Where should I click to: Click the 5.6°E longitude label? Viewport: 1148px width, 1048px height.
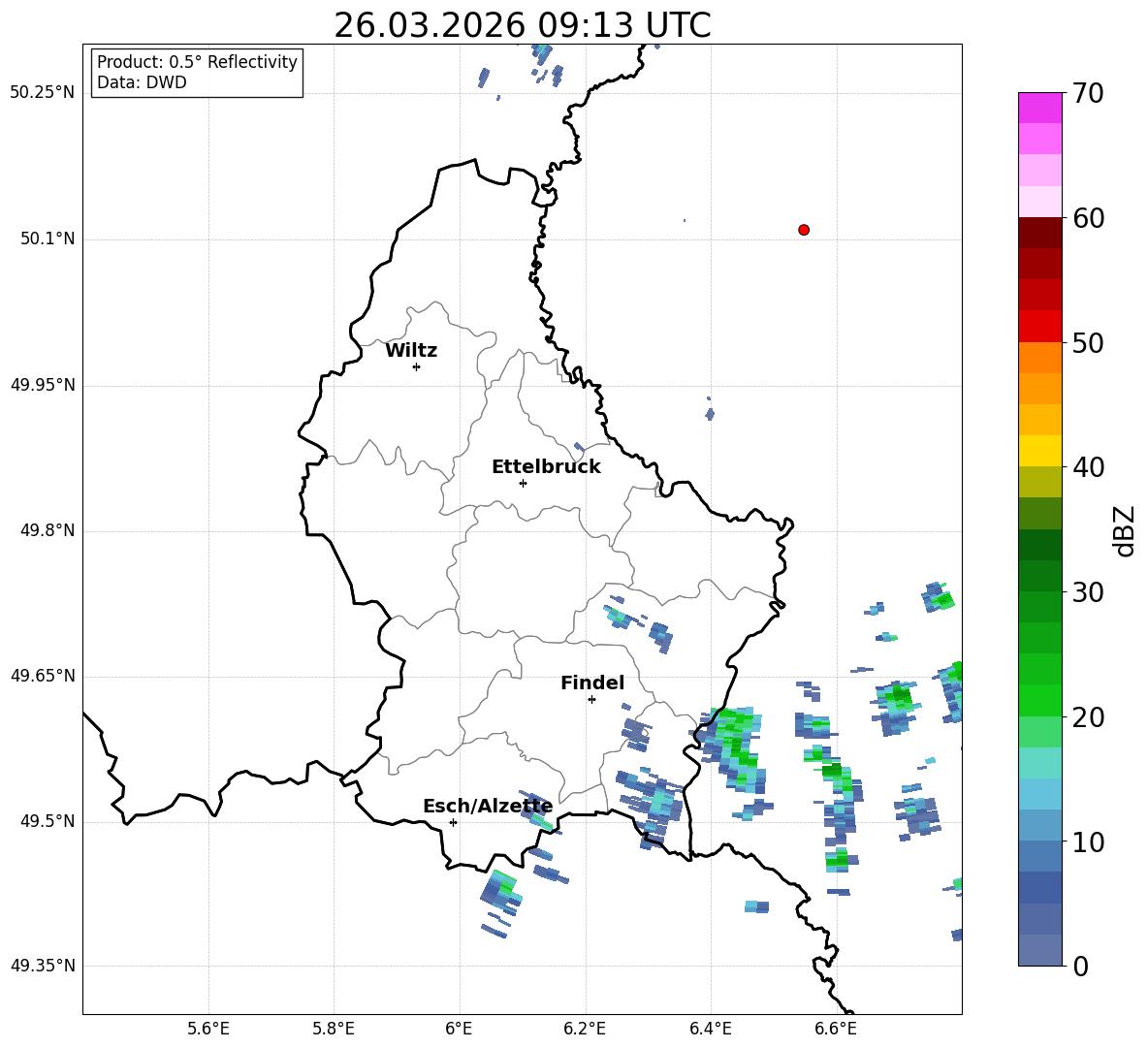pos(208,1029)
